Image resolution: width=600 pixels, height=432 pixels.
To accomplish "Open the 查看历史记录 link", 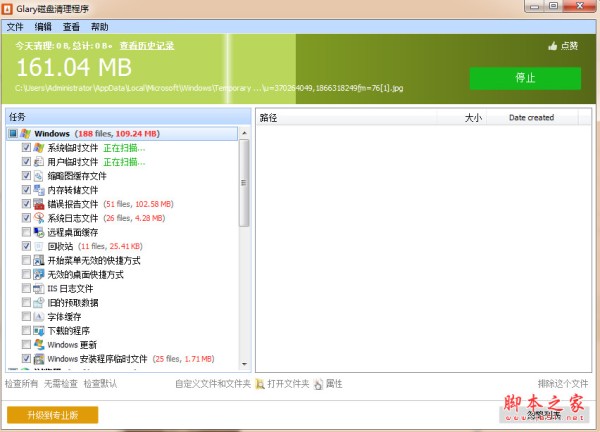I will (x=147, y=46).
